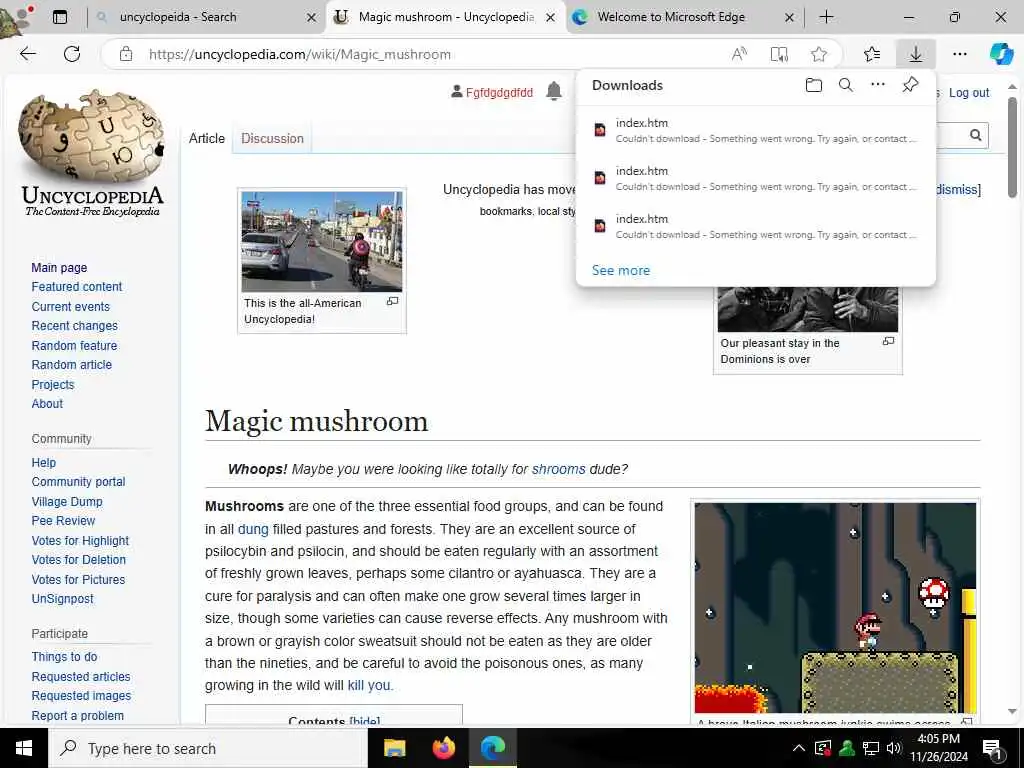1024x768 pixels.
Task: Open Featured content link
Action: [76, 287]
